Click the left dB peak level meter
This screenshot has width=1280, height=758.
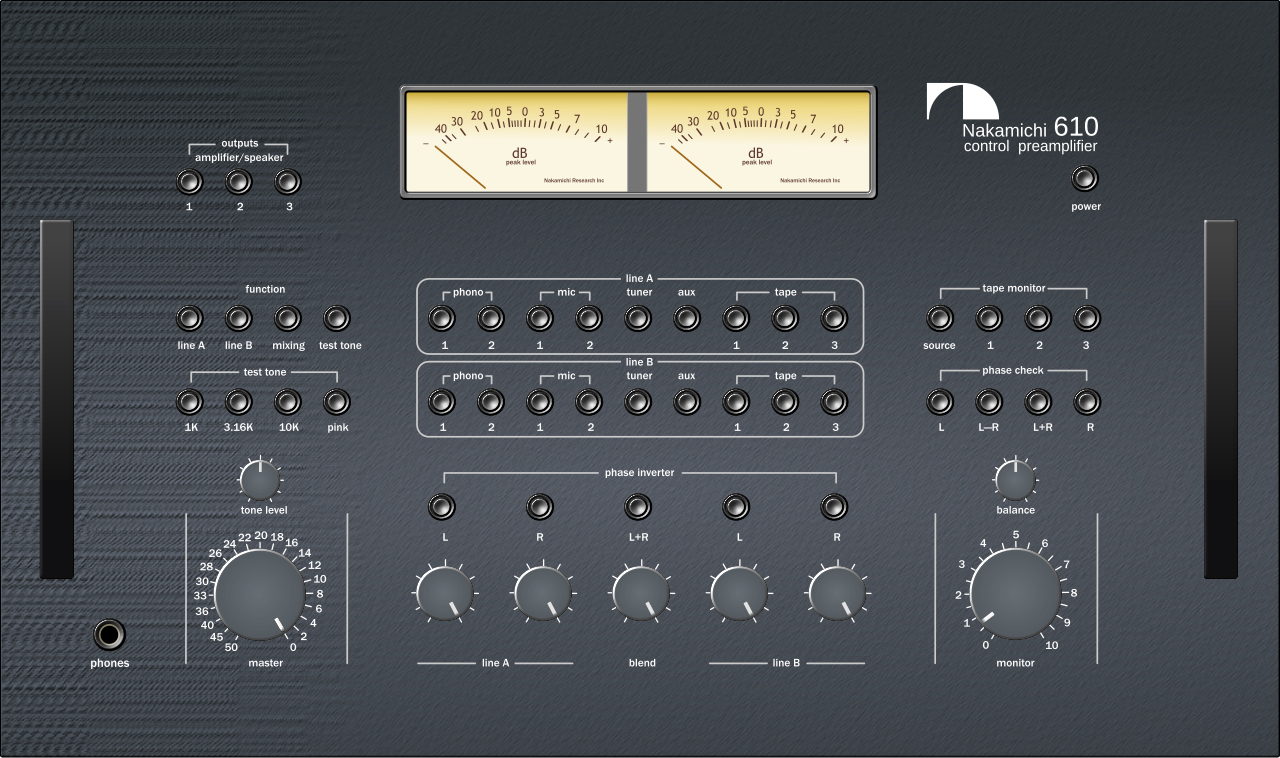pyautogui.click(x=516, y=142)
